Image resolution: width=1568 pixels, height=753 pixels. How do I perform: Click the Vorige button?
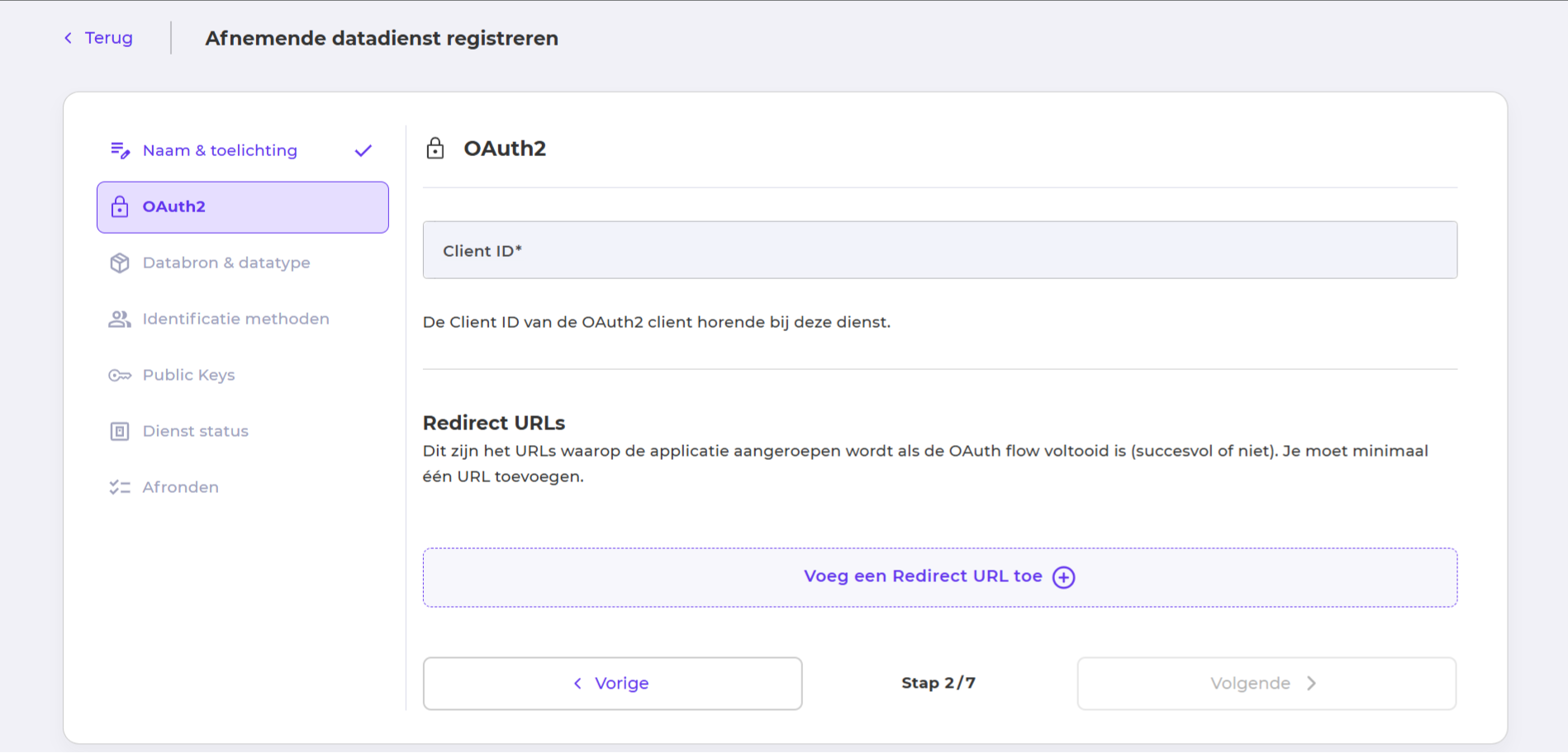point(612,684)
